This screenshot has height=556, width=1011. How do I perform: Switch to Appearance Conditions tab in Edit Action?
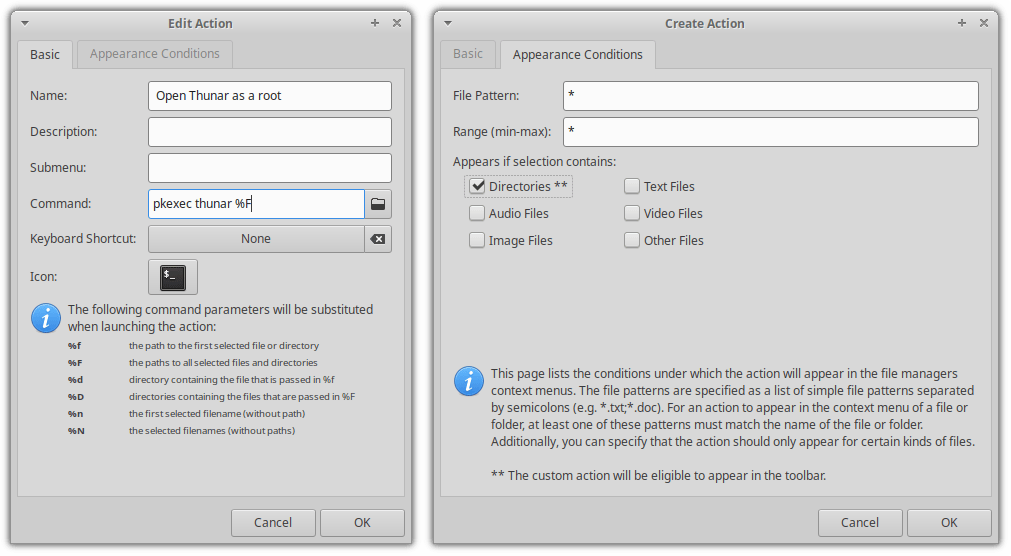[x=155, y=54]
